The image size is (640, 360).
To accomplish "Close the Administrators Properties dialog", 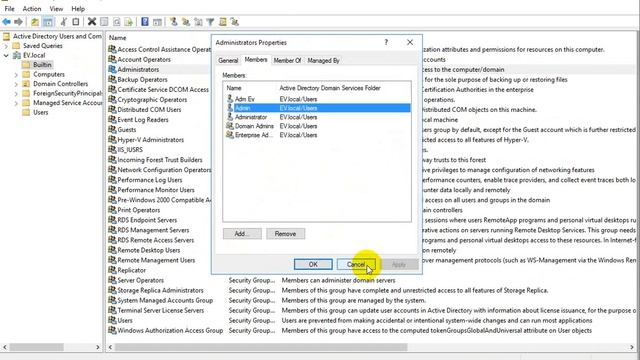I will coord(410,42).
